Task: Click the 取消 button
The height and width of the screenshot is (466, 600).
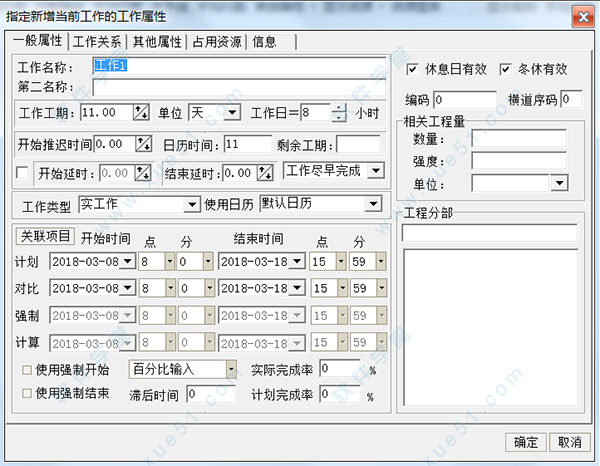Action: 570,442
